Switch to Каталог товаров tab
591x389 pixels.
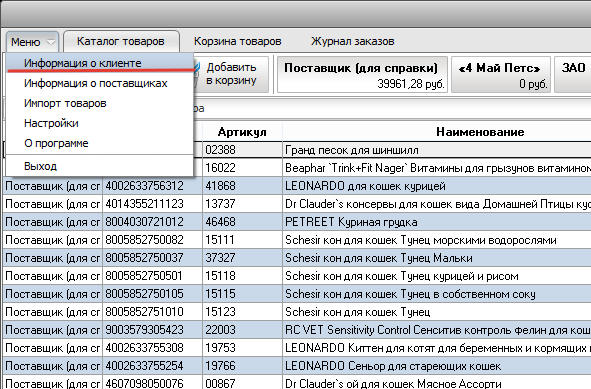(x=121, y=41)
